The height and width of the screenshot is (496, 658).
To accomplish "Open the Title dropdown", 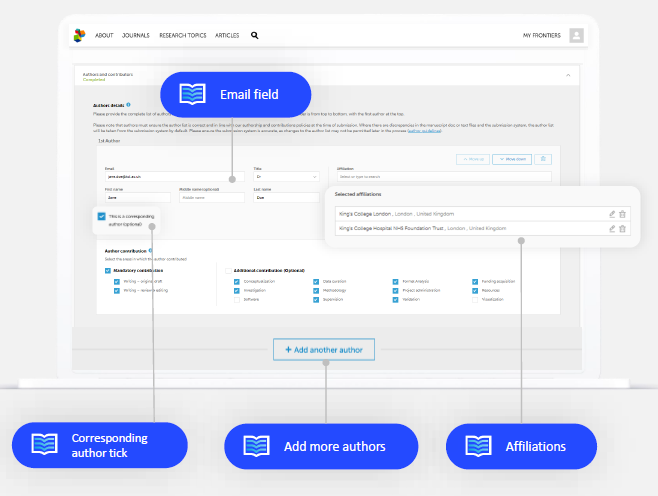I will click(x=286, y=177).
